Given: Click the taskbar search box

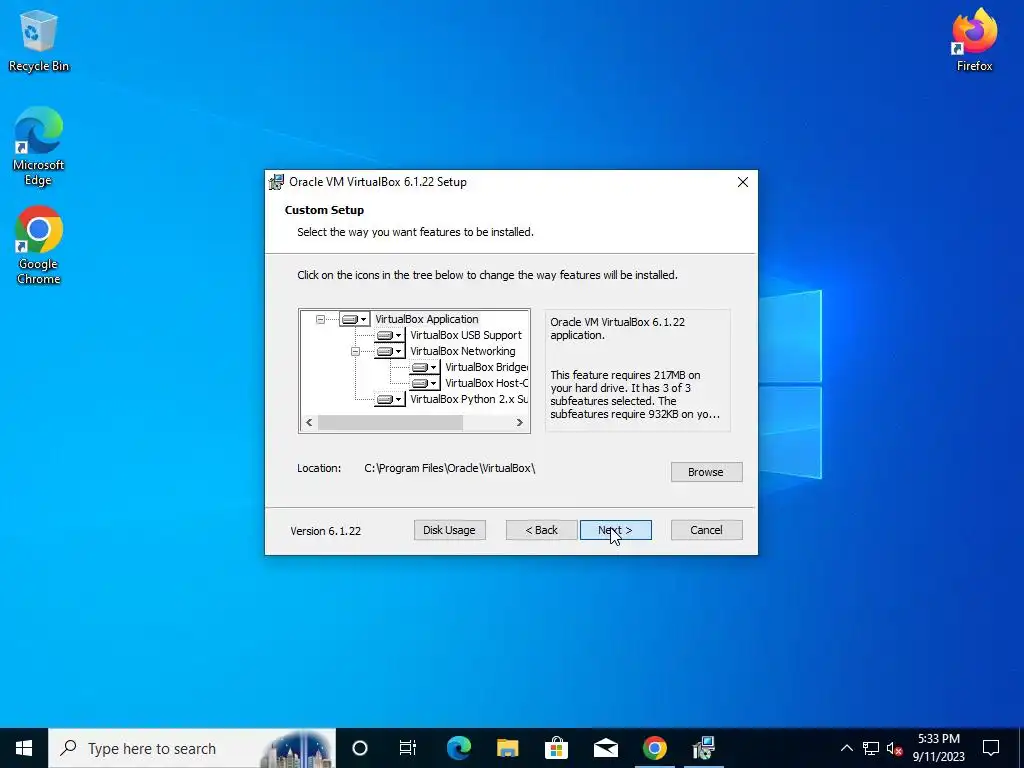Looking at the screenshot, I should [x=191, y=748].
